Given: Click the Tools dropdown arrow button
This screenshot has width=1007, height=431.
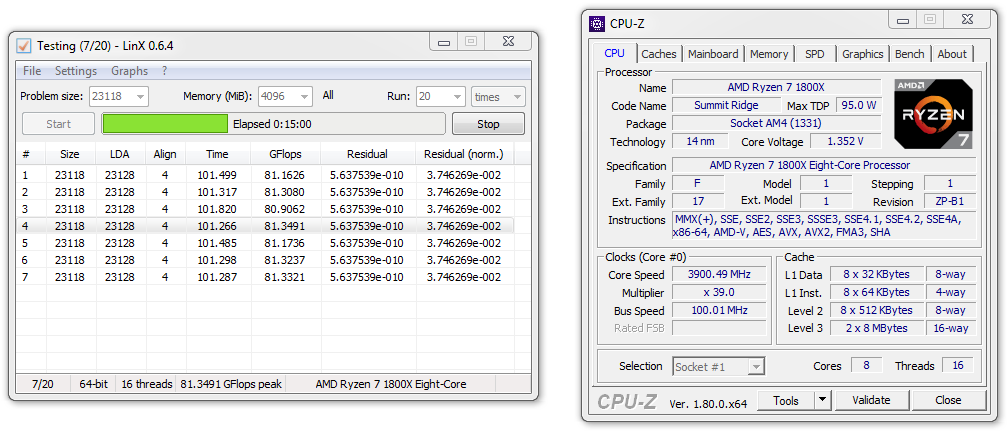Looking at the screenshot, I should coord(822,400).
